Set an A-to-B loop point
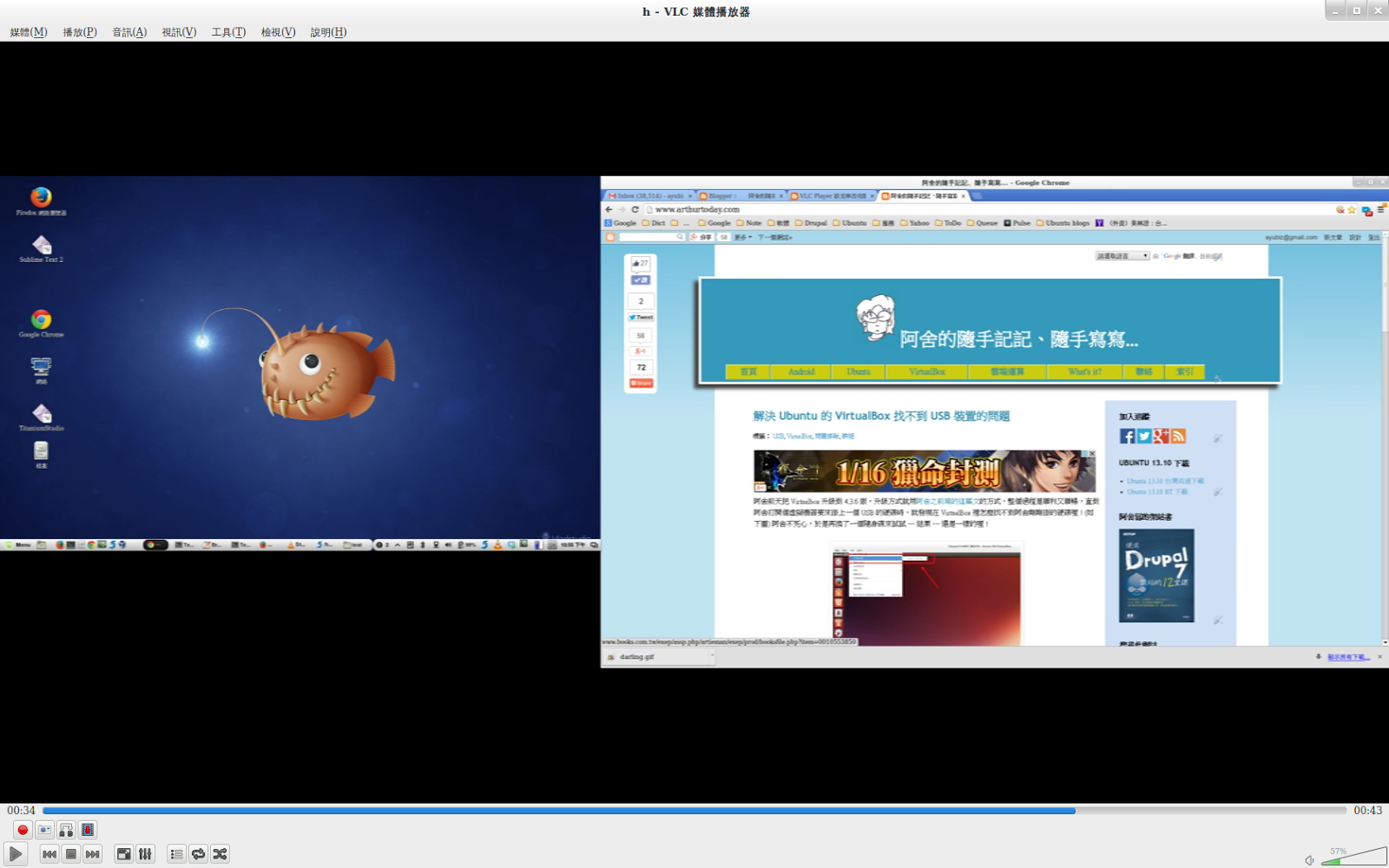 66,829
